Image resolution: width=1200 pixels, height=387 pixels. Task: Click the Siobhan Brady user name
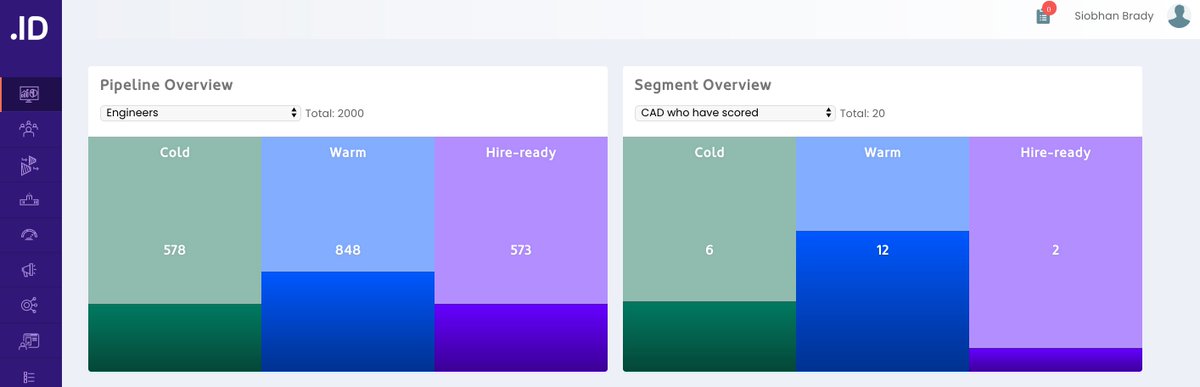coord(1114,16)
